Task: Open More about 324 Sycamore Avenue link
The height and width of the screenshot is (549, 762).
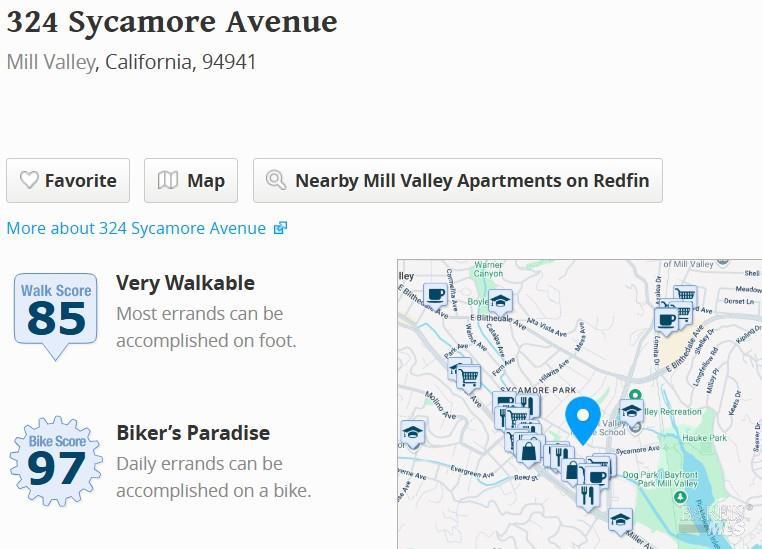Action: [136, 228]
